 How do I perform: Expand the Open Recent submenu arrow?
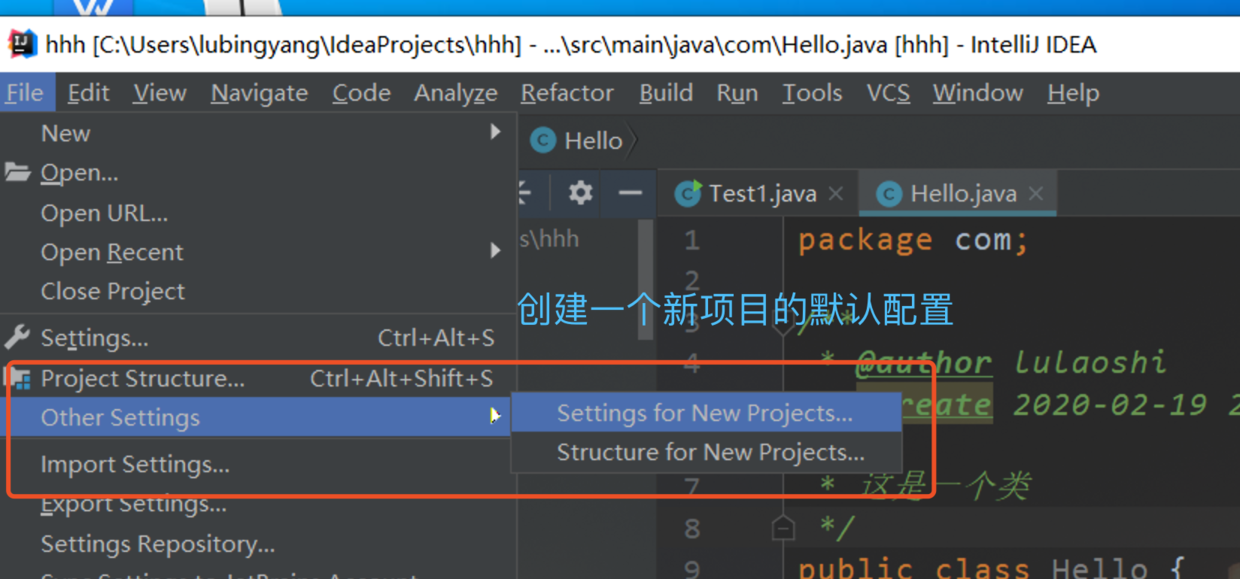495,251
